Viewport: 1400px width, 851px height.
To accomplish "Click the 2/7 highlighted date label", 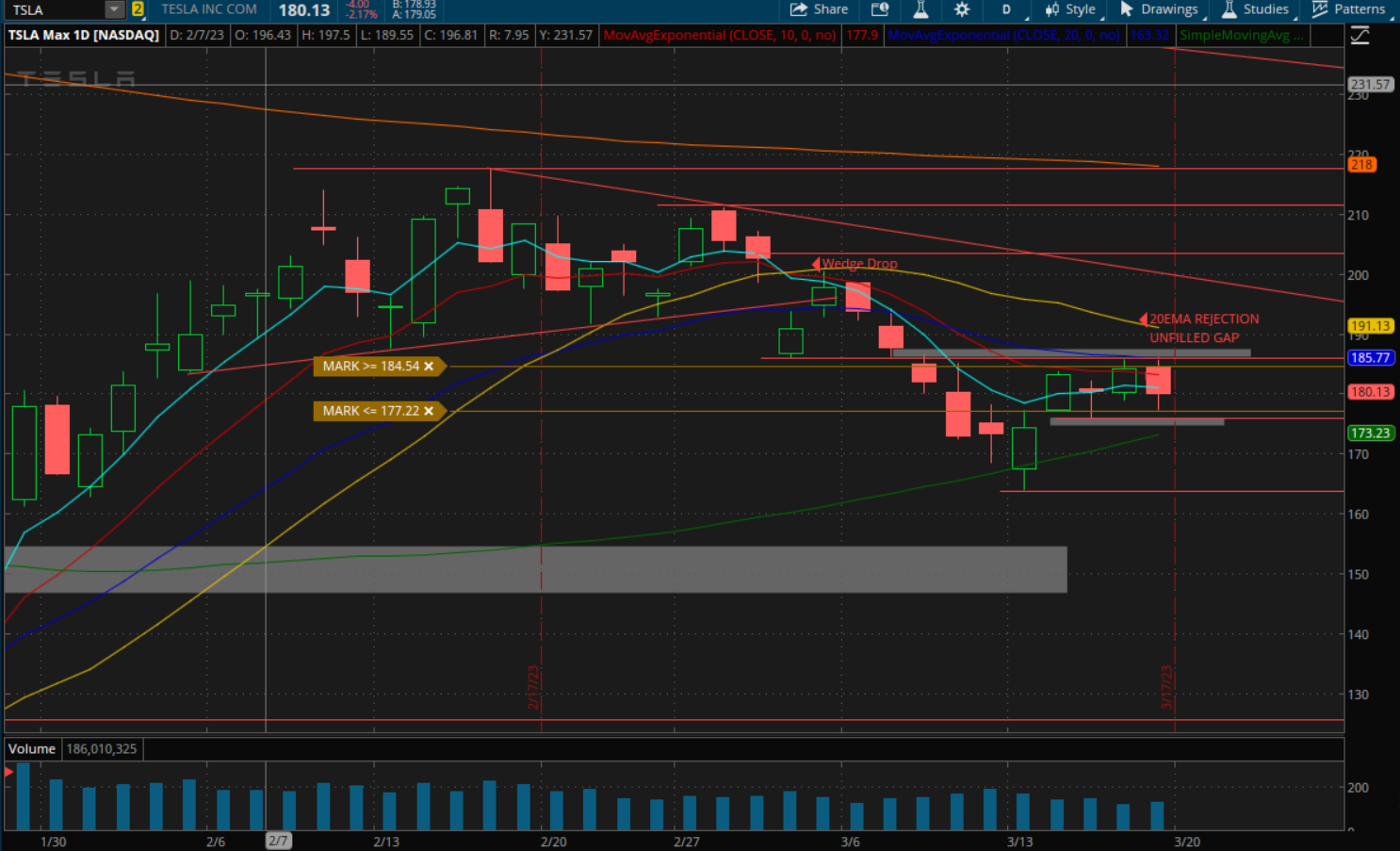I will [278, 841].
